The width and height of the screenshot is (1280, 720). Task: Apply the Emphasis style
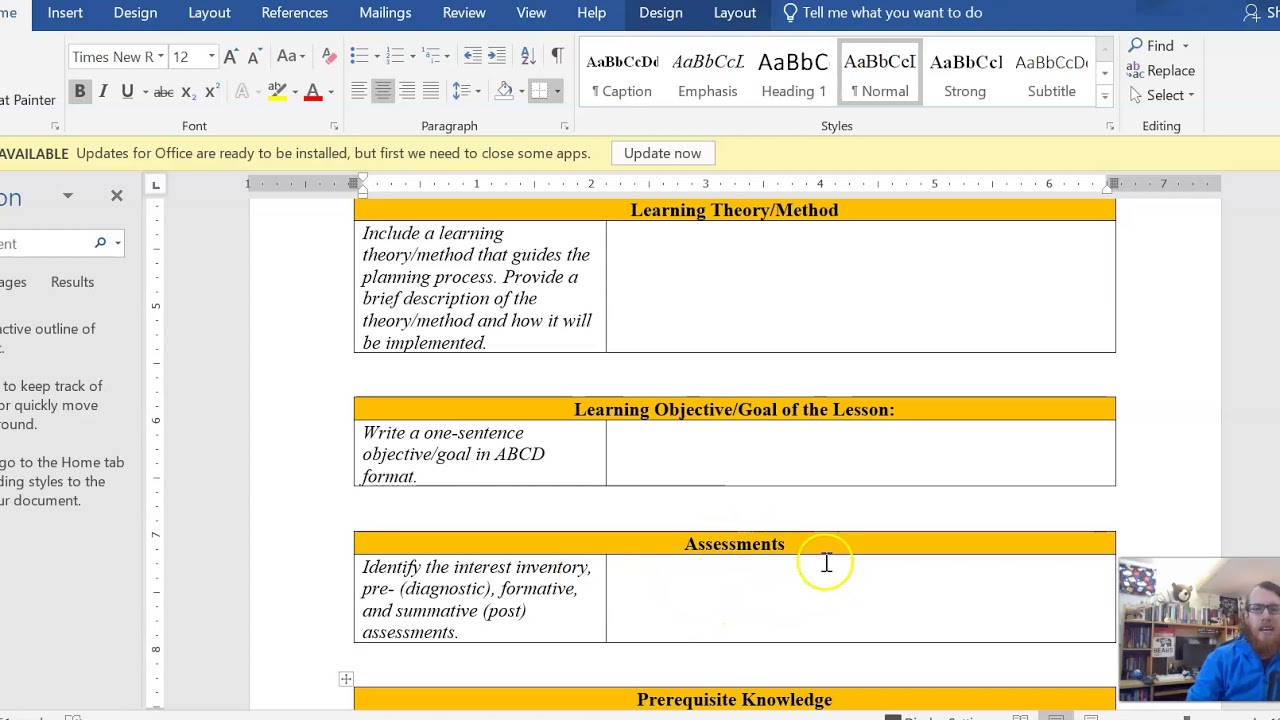pyautogui.click(x=707, y=73)
